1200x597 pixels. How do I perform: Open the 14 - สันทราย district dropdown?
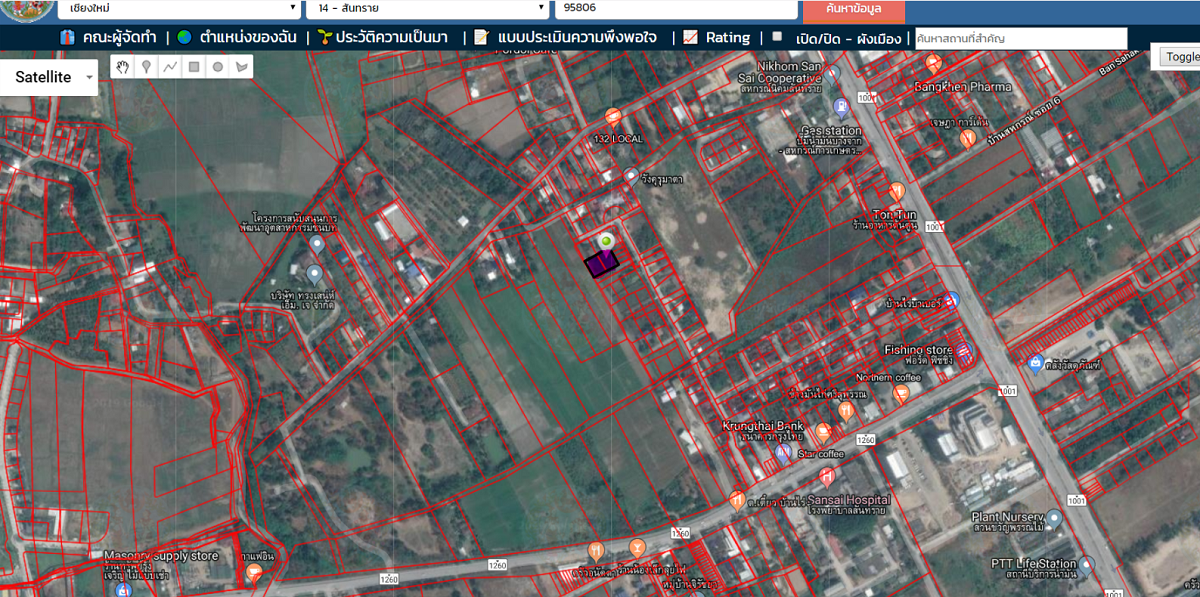[428, 8]
